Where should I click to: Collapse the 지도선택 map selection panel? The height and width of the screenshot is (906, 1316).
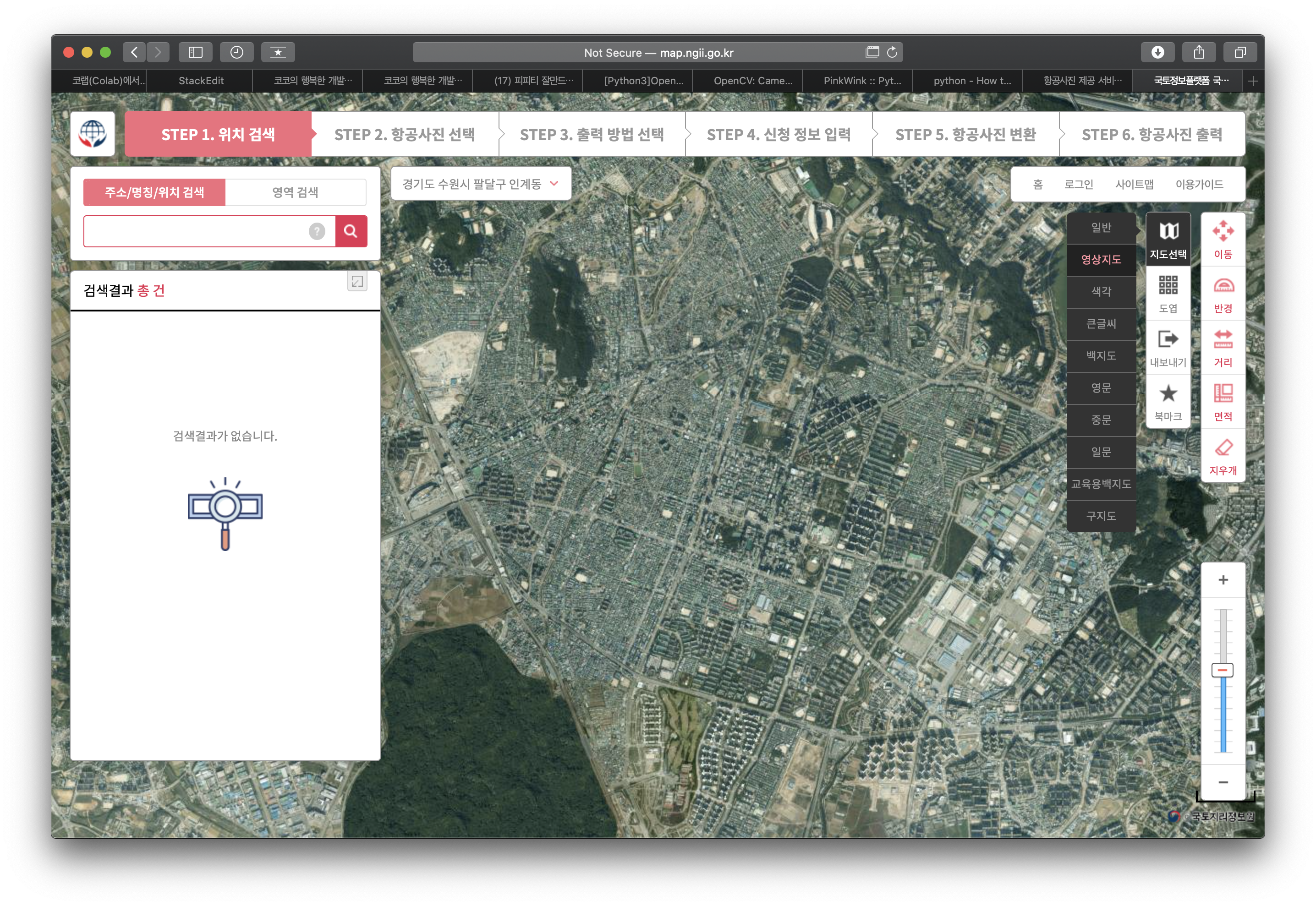(x=1168, y=239)
